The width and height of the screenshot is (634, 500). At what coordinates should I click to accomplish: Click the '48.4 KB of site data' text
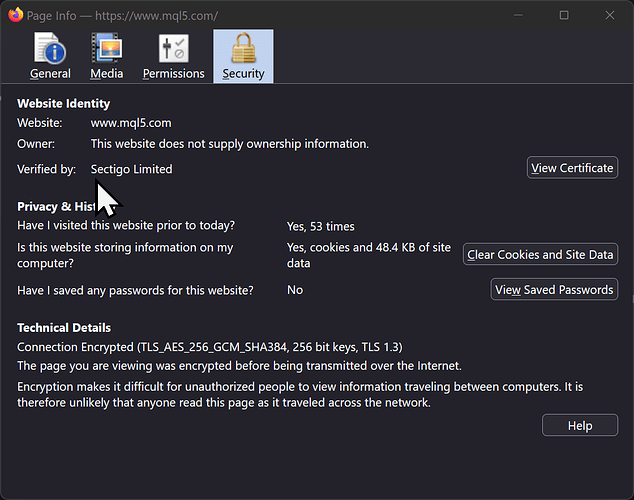coord(369,255)
